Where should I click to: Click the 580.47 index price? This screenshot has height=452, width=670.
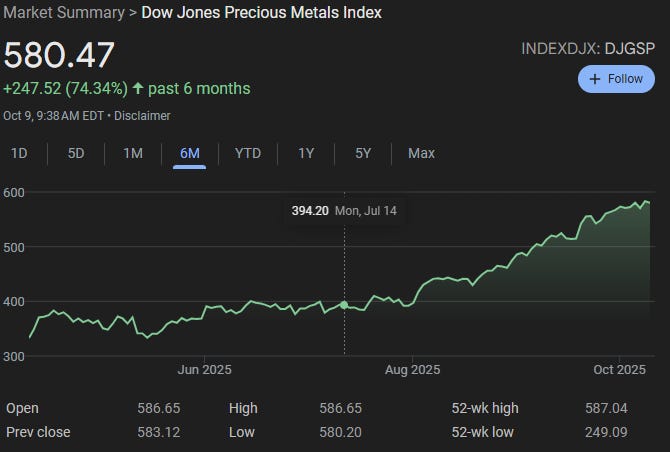point(59,55)
